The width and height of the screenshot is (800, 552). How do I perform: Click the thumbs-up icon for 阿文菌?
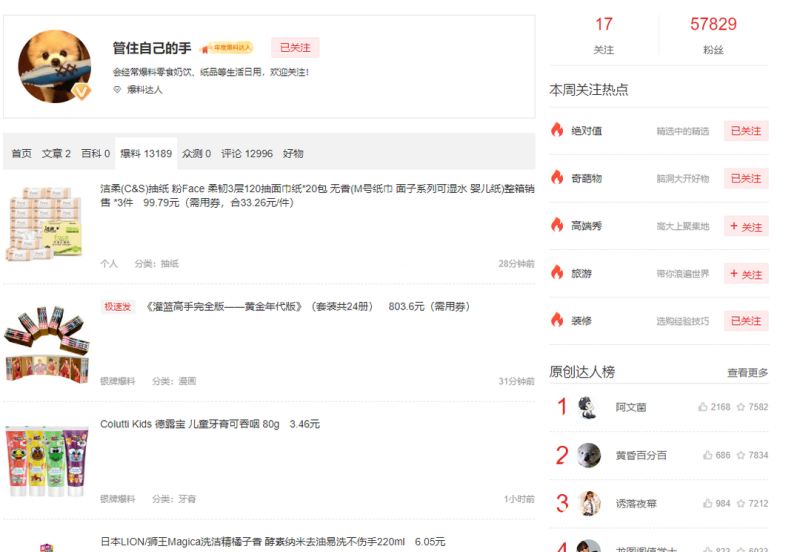tap(703, 407)
